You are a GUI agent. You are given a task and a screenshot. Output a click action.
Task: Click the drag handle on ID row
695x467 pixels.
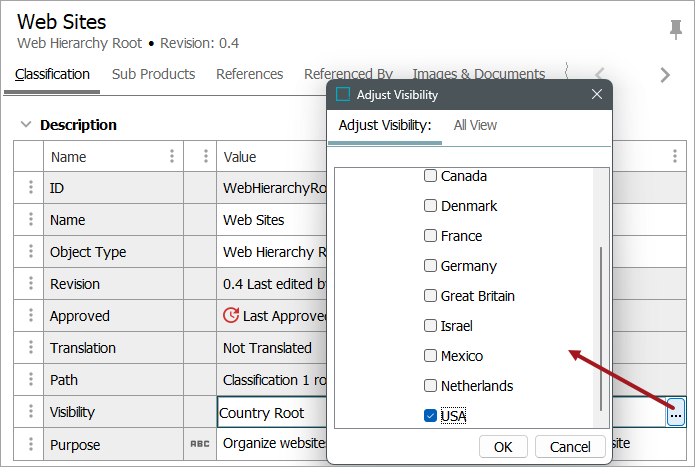click(x=29, y=188)
